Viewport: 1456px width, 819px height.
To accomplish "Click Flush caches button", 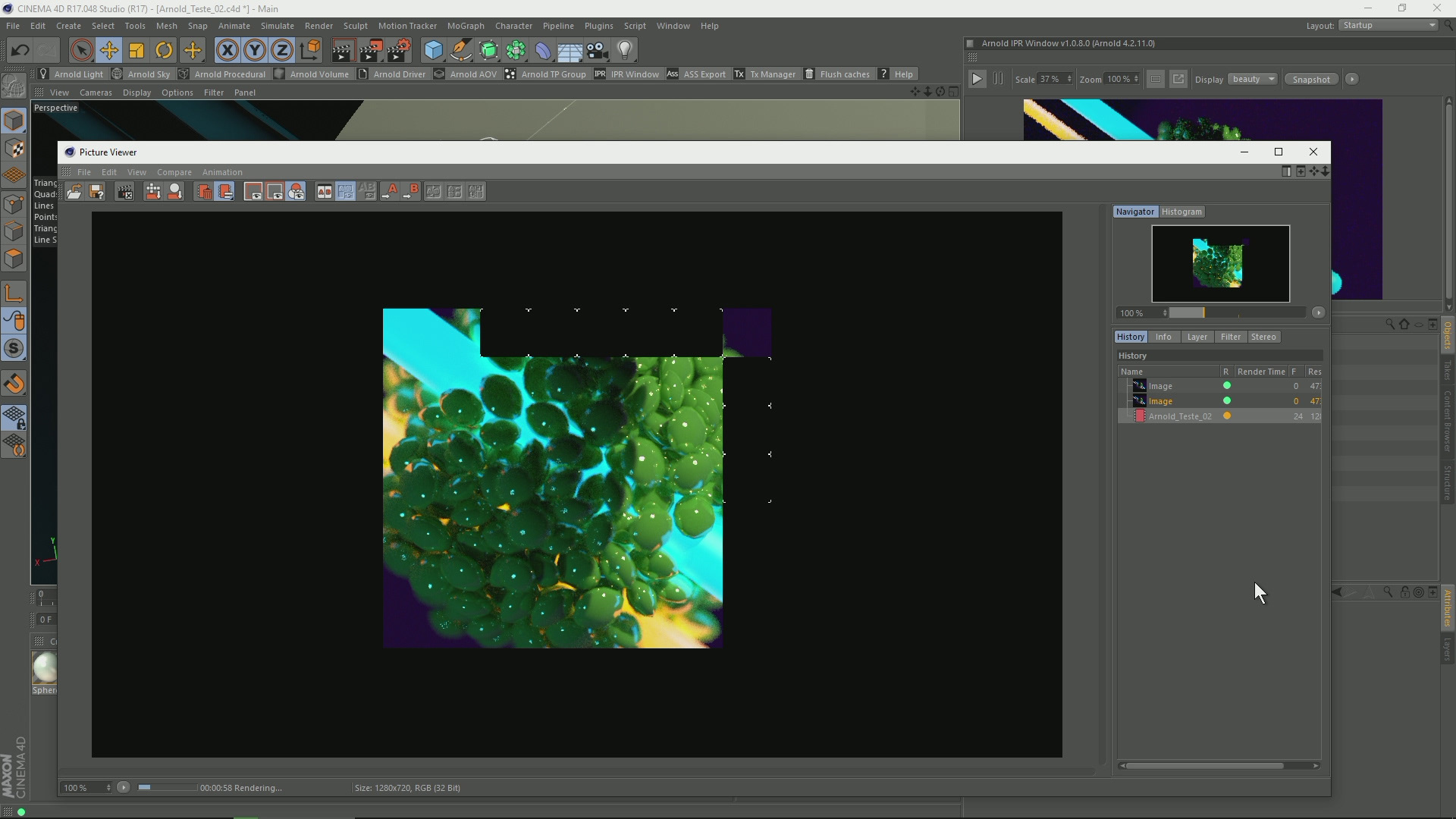I will point(837,74).
